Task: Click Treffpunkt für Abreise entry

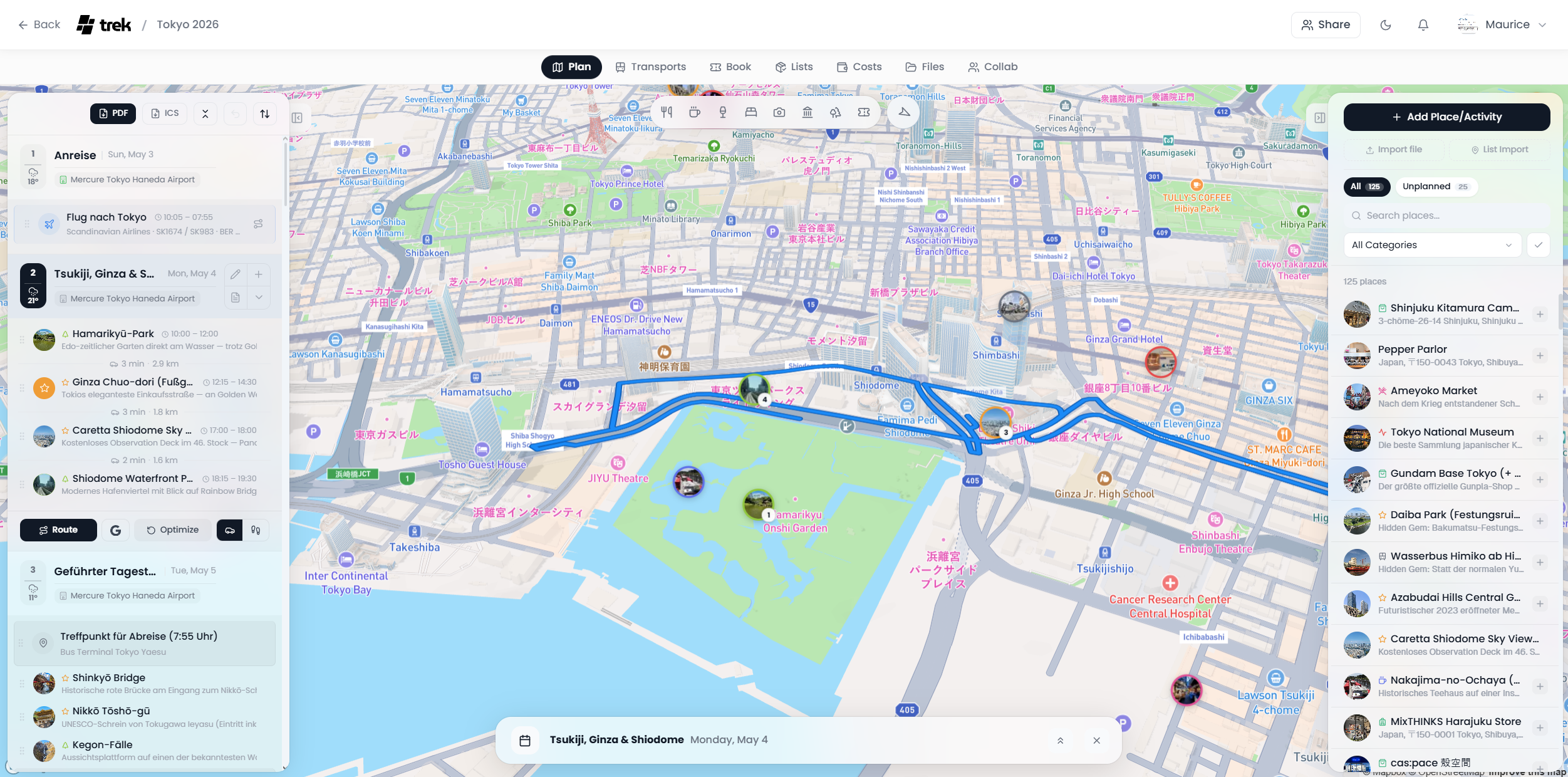Action: coord(145,644)
